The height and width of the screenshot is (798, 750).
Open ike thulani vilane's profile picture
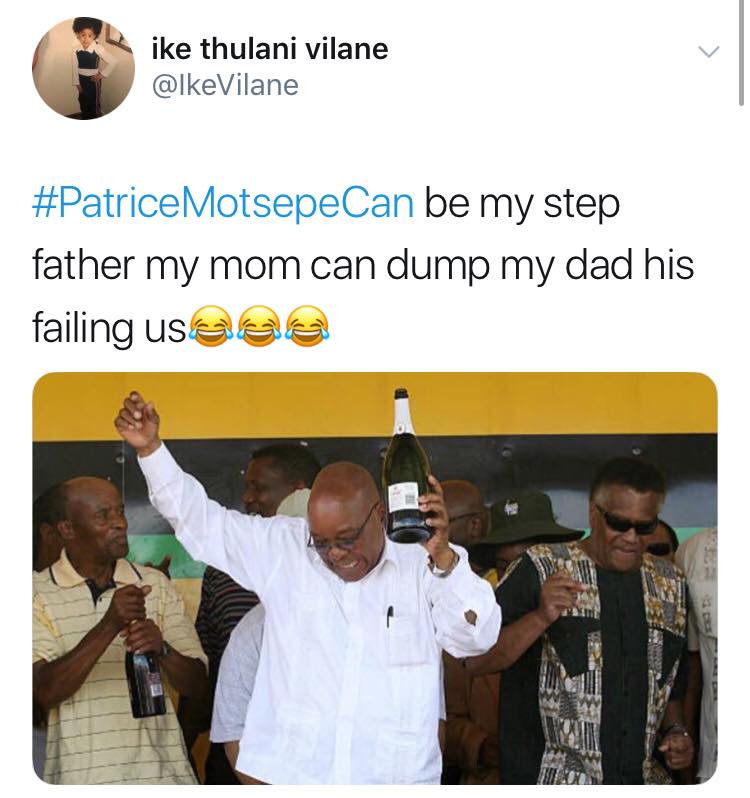pos(83,68)
